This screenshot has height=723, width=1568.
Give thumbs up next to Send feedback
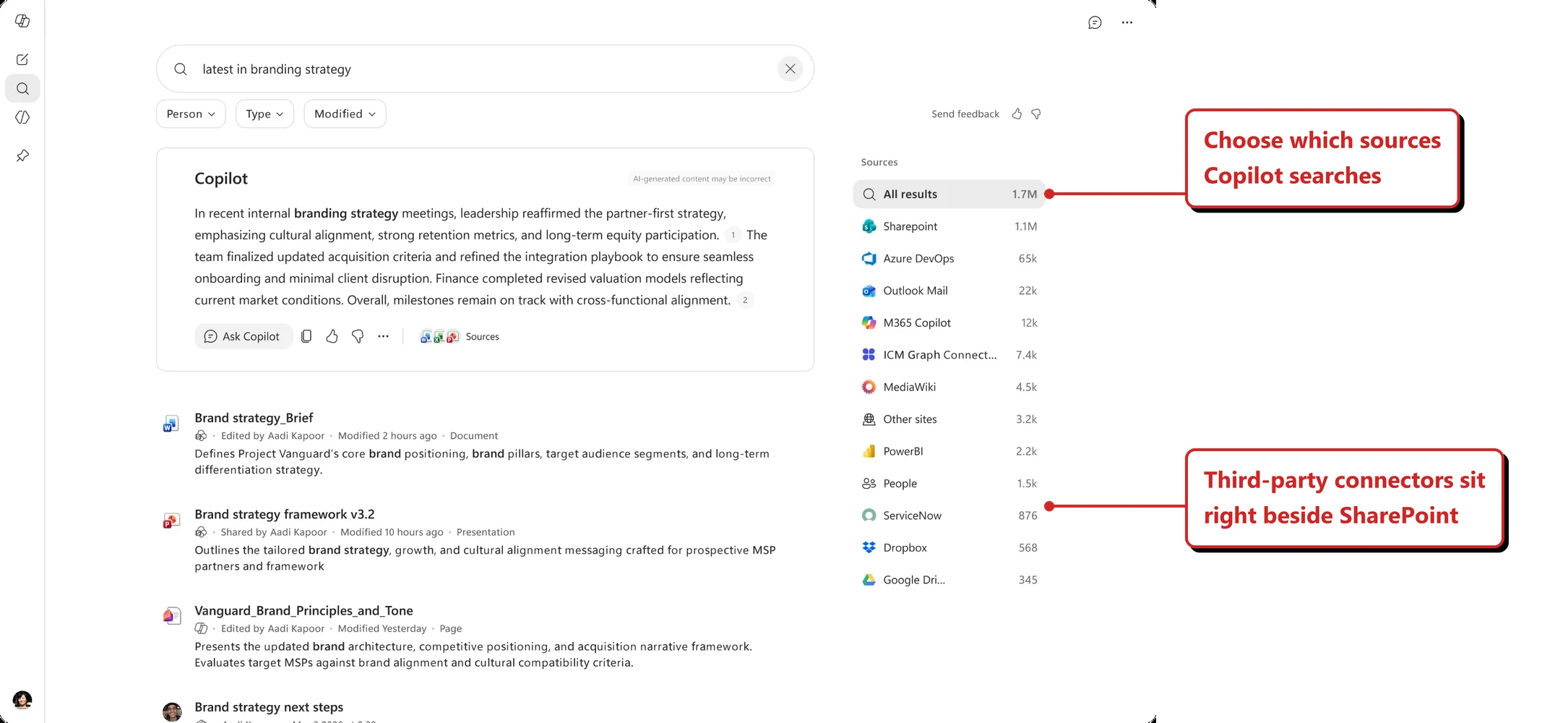[1017, 114]
